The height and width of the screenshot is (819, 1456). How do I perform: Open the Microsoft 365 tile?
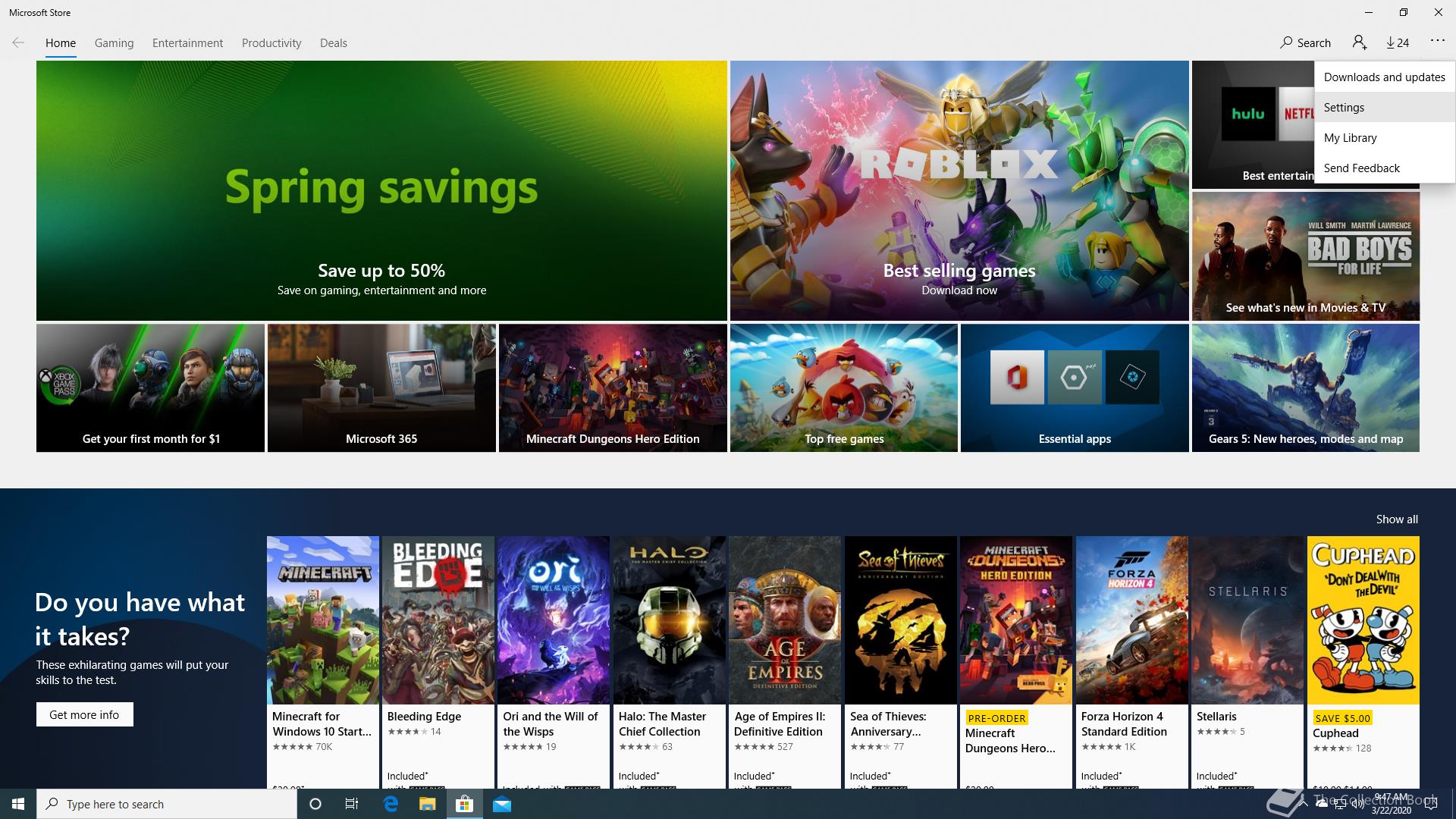[381, 388]
